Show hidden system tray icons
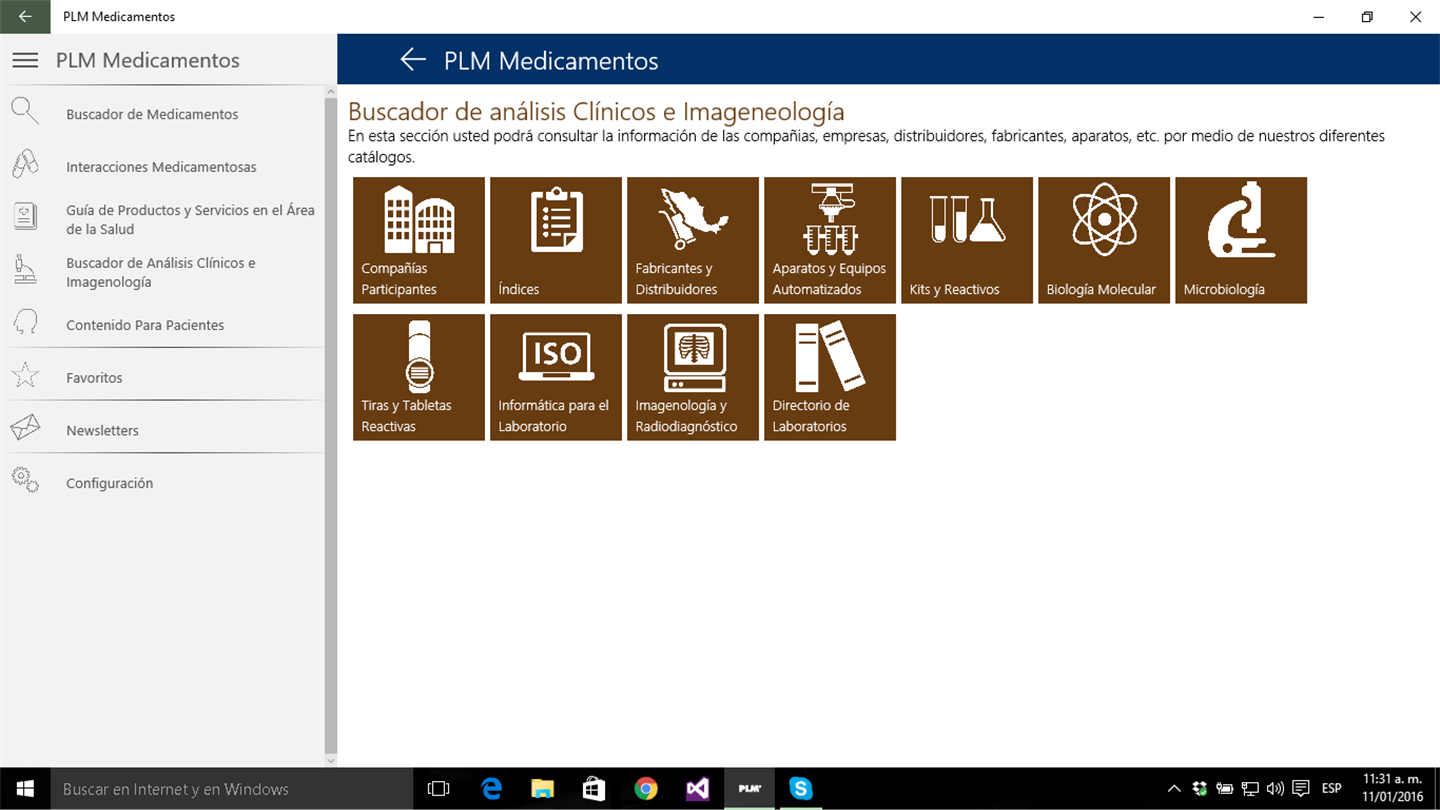This screenshot has width=1440, height=810. [1174, 789]
